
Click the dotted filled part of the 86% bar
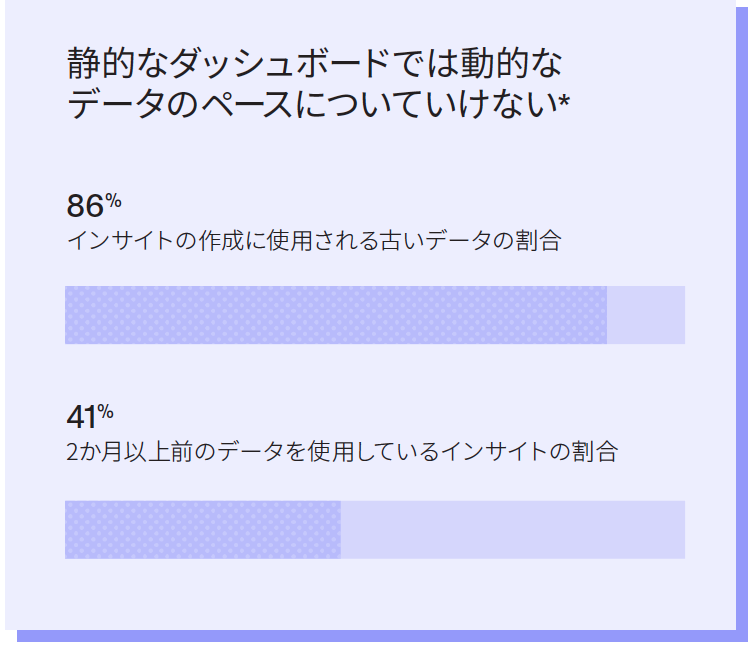click(336, 315)
